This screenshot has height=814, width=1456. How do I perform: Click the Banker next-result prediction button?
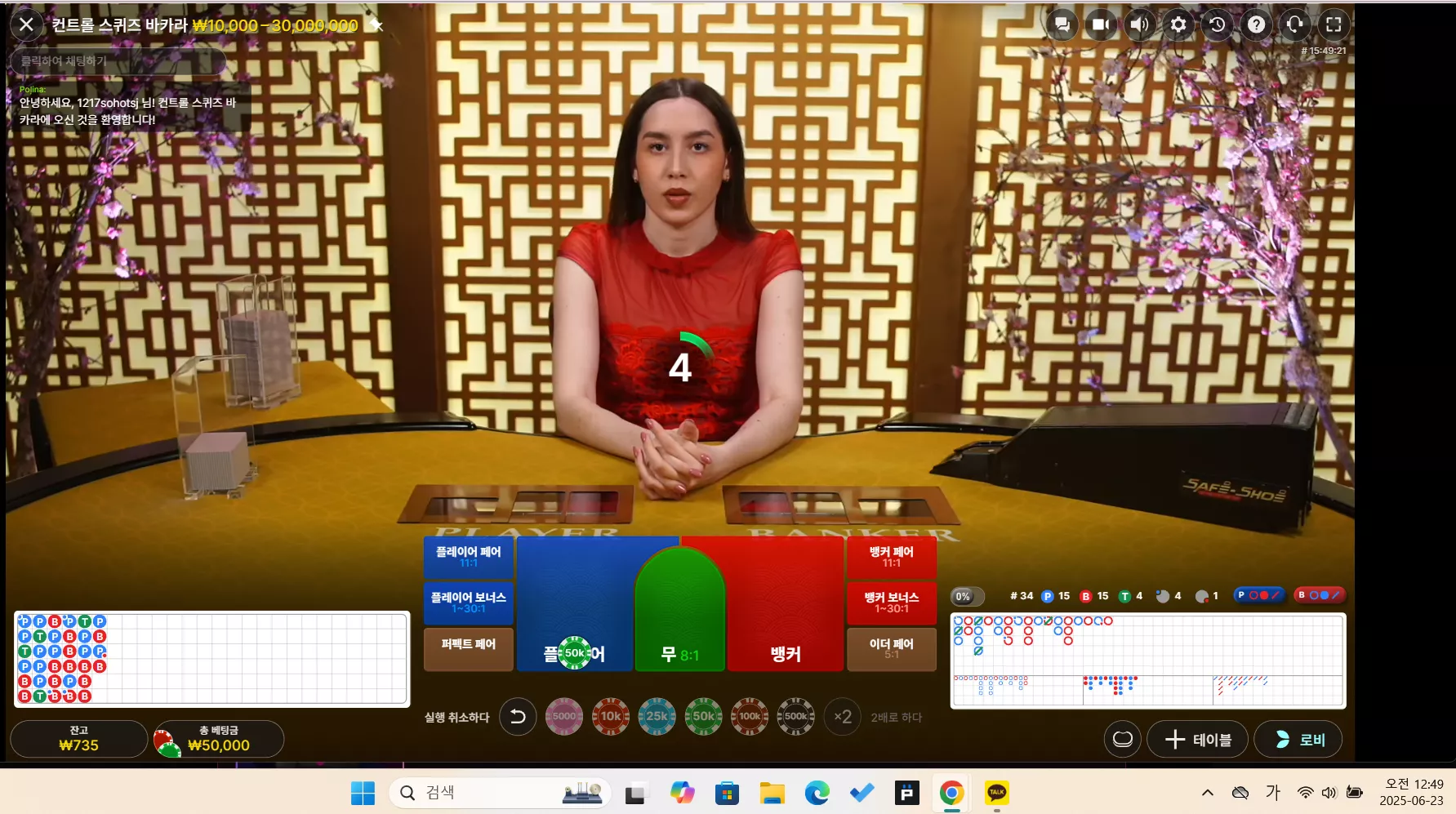tap(1320, 595)
